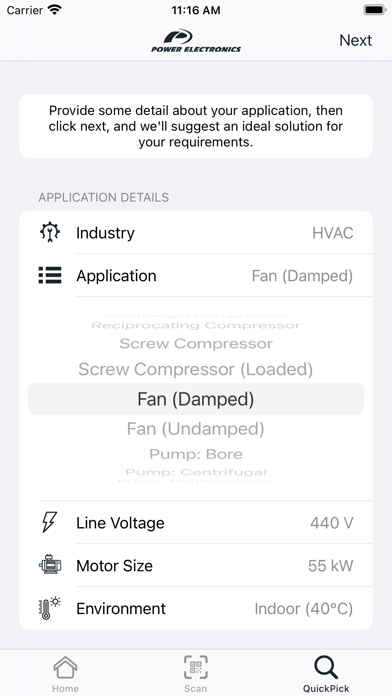
Task: Tap the Application list icon
Action: [50, 275]
